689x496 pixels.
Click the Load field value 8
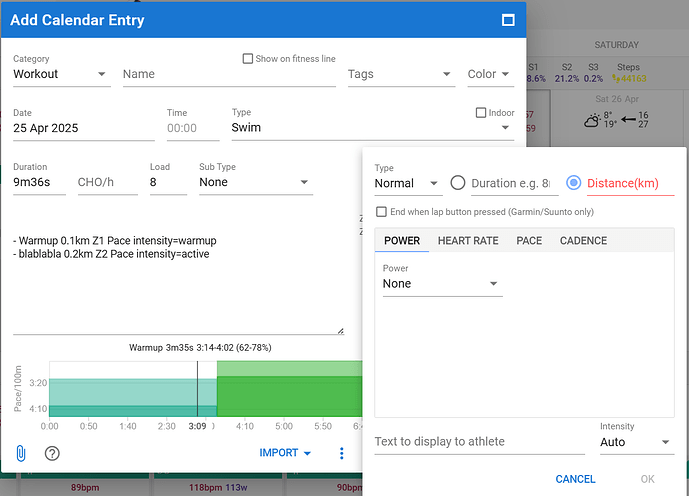click(x=168, y=182)
